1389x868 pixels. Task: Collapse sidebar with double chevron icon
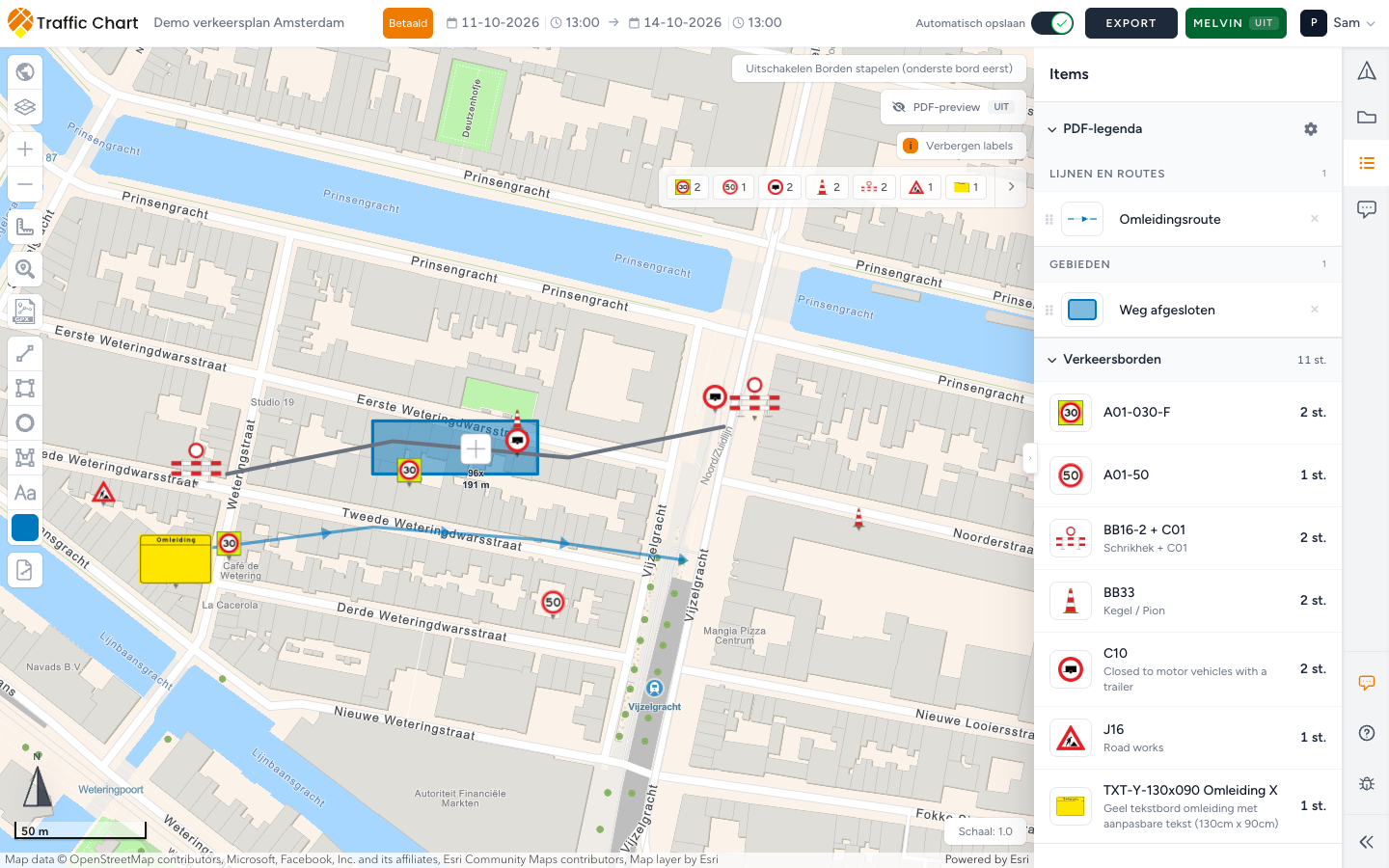coord(1367,842)
